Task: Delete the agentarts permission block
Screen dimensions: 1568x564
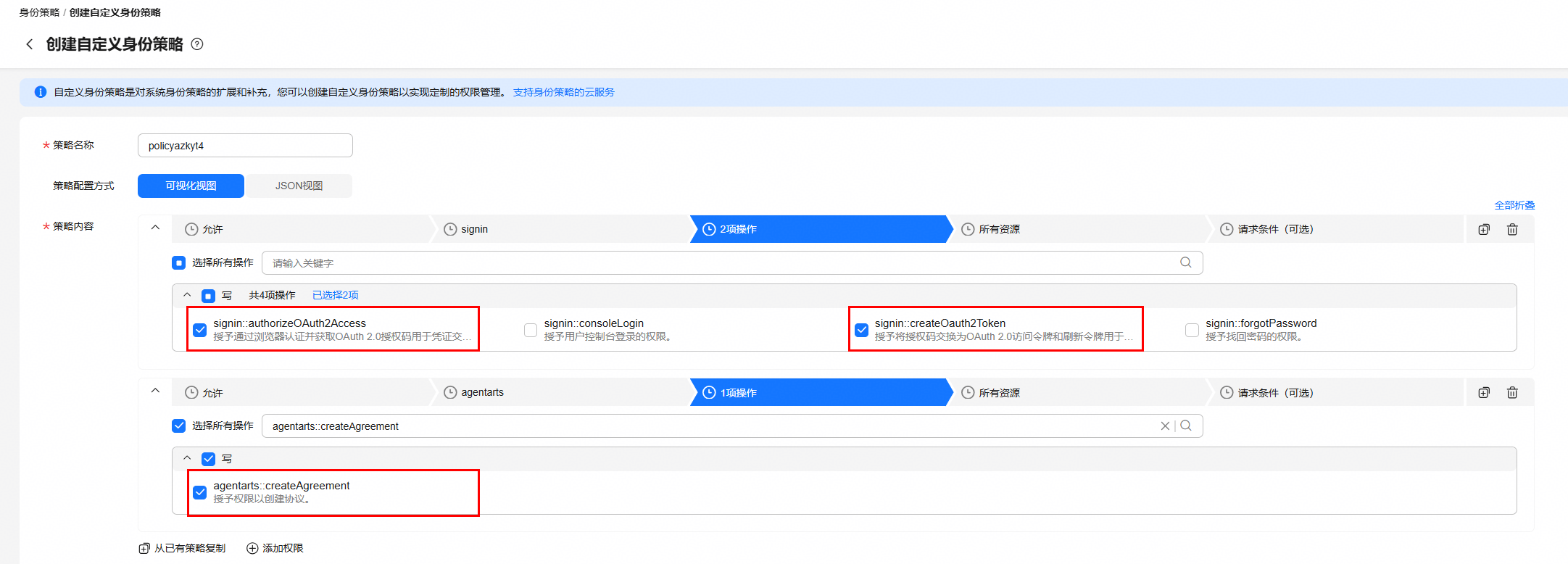Action: tap(1512, 392)
